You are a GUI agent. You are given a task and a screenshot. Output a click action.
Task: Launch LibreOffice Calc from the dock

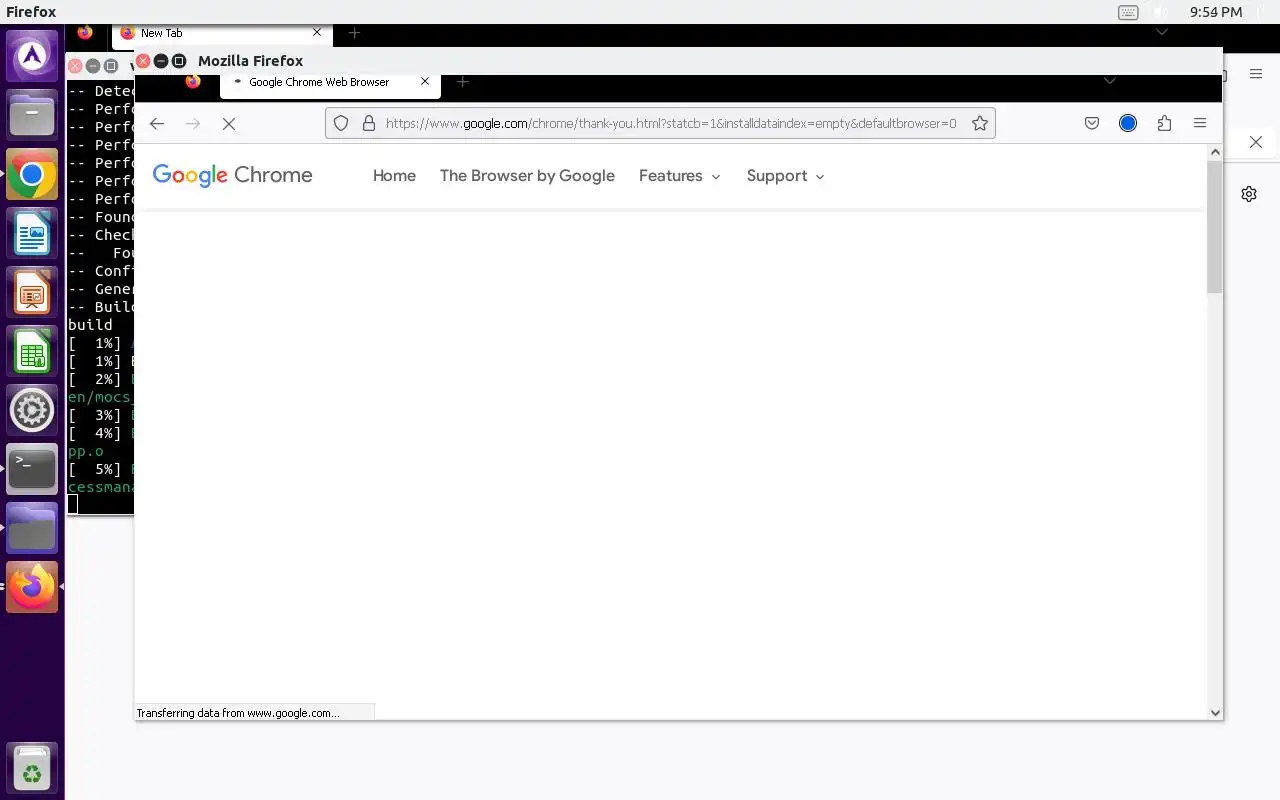(32, 353)
